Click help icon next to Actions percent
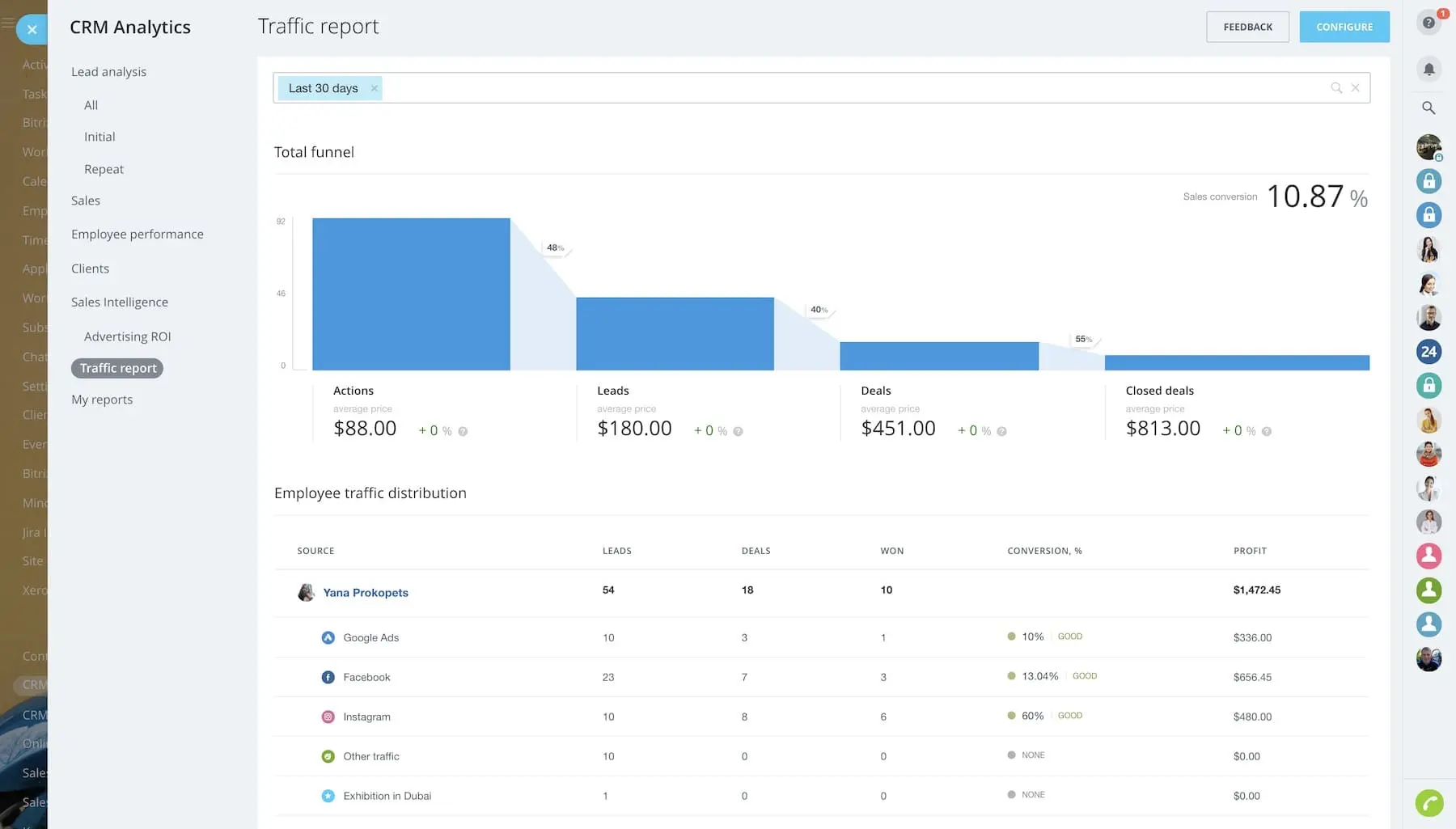The height and width of the screenshot is (829, 1456). (x=463, y=432)
